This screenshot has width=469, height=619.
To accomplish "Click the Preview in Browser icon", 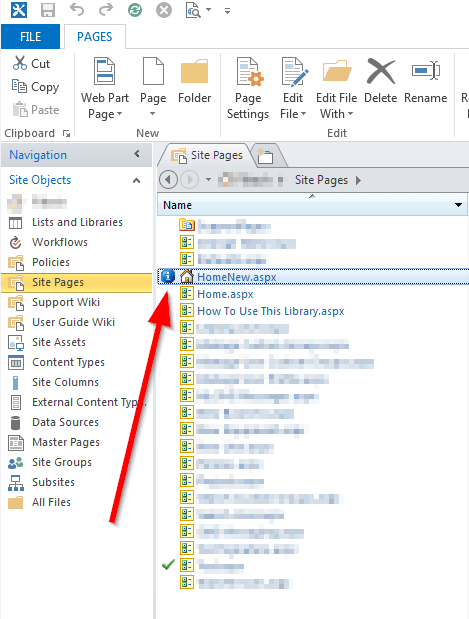I will [193, 10].
